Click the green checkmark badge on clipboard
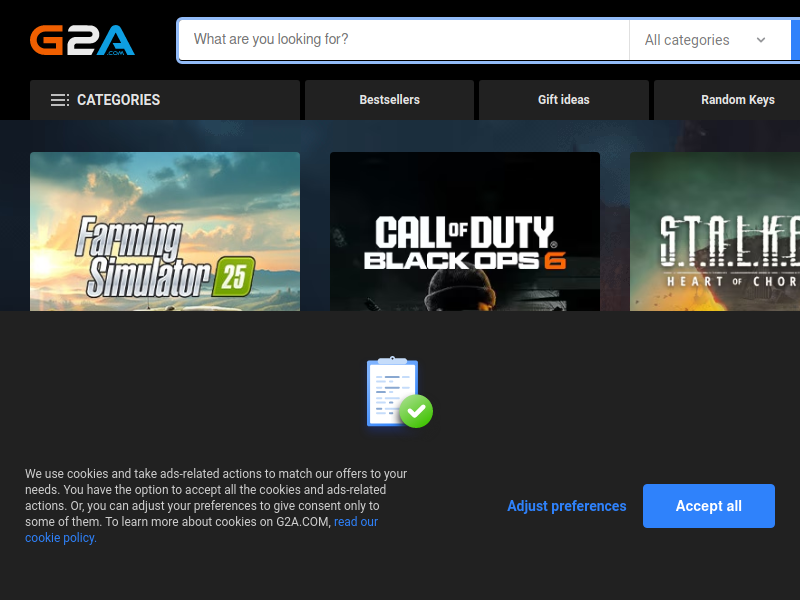Viewport: 800px width, 600px height. tap(416, 411)
